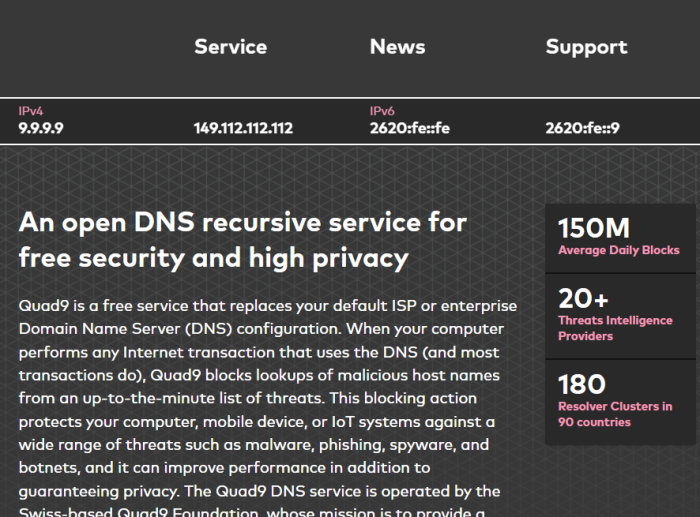Viewport: 700px width, 517px height.
Task: Click the 180 statistic number
Action: (582, 384)
